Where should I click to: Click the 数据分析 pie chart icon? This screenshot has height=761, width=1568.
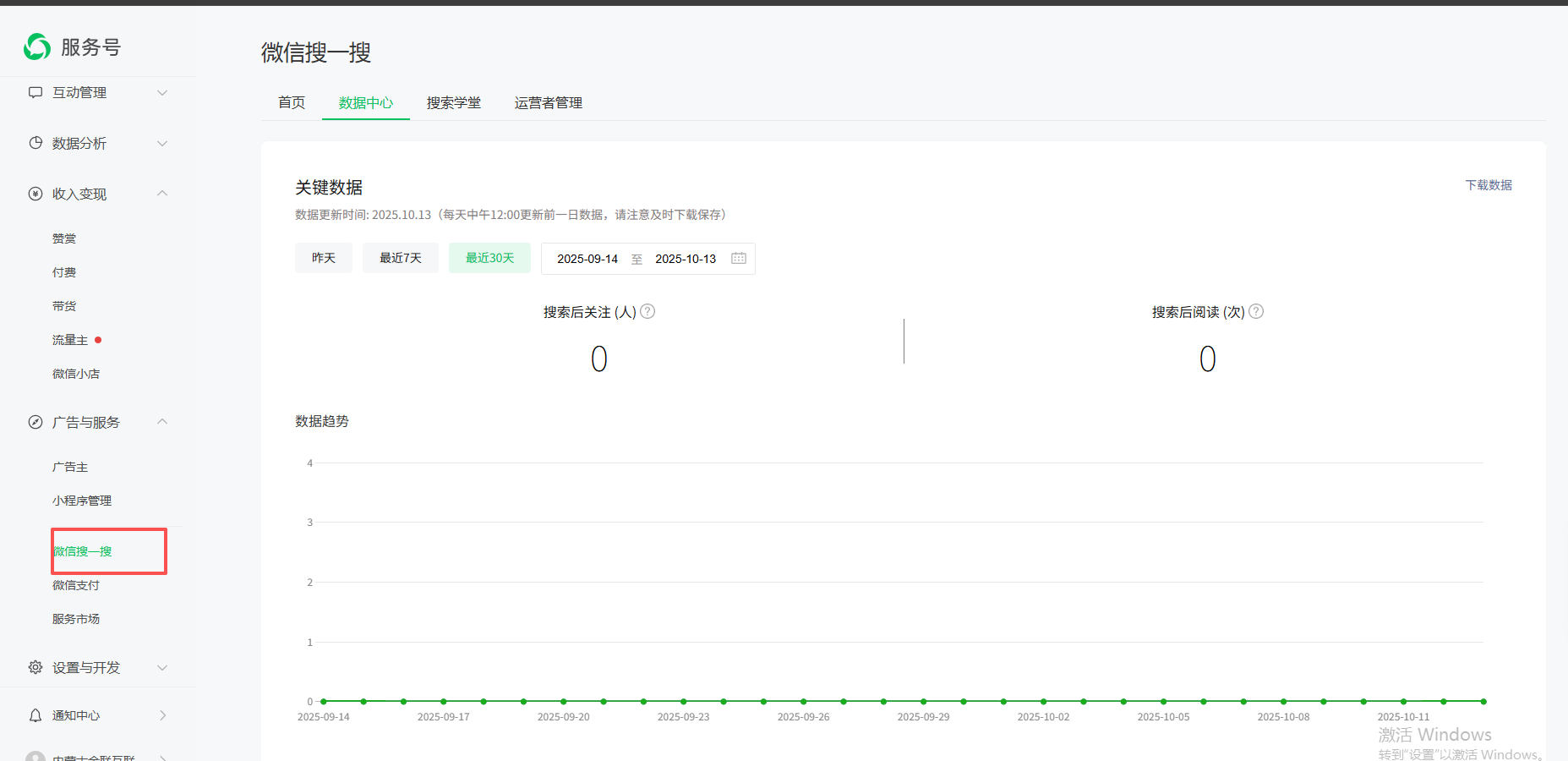tap(36, 143)
